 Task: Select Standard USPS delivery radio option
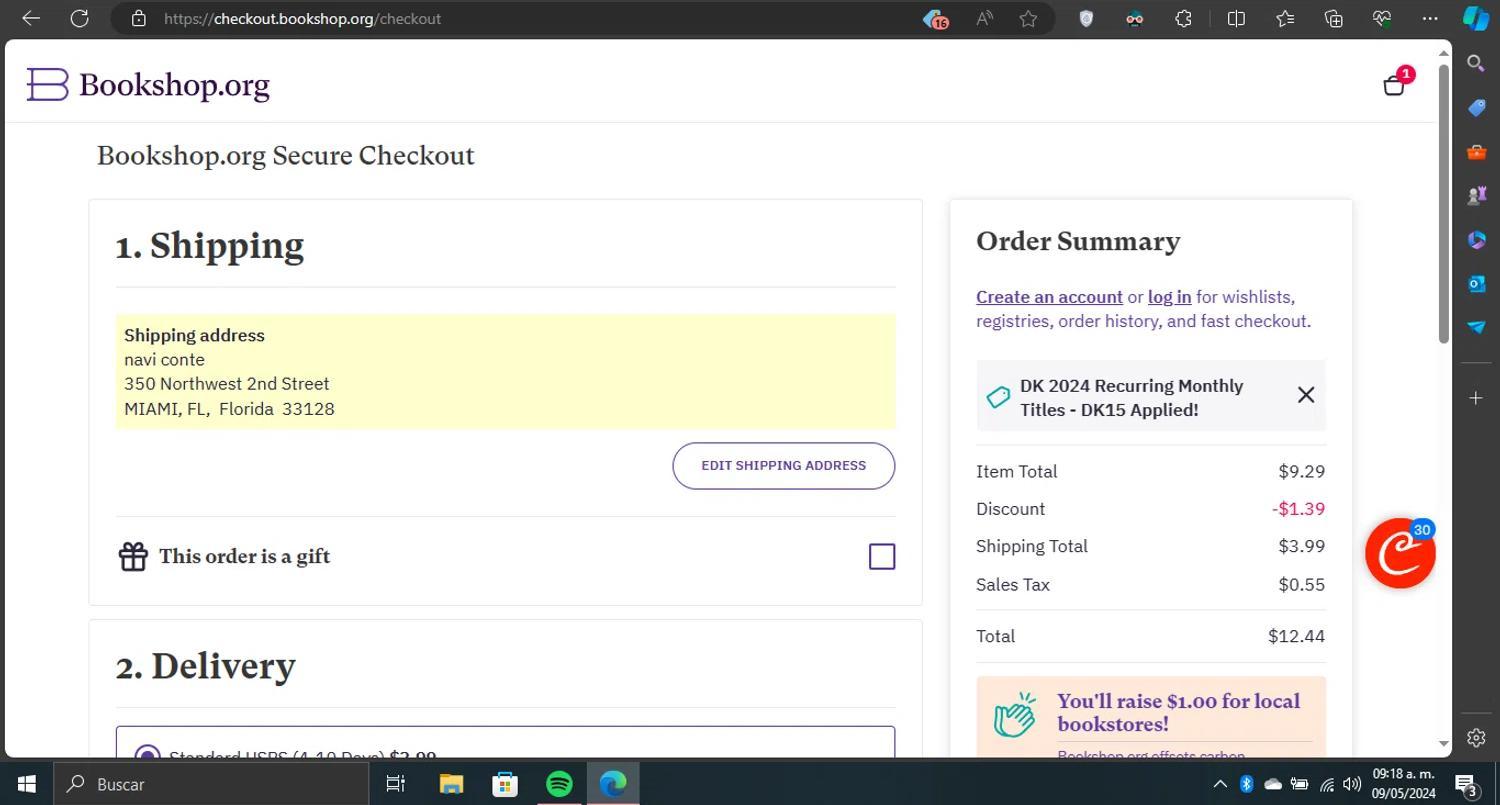147,755
